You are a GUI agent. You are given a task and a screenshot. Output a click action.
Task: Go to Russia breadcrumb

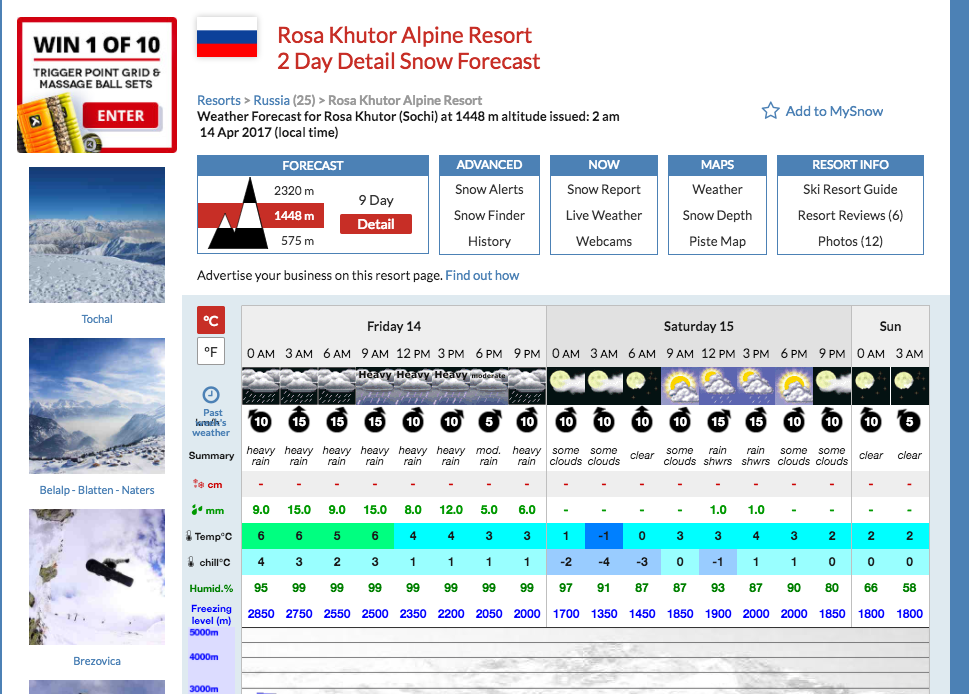[x=271, y=100]
